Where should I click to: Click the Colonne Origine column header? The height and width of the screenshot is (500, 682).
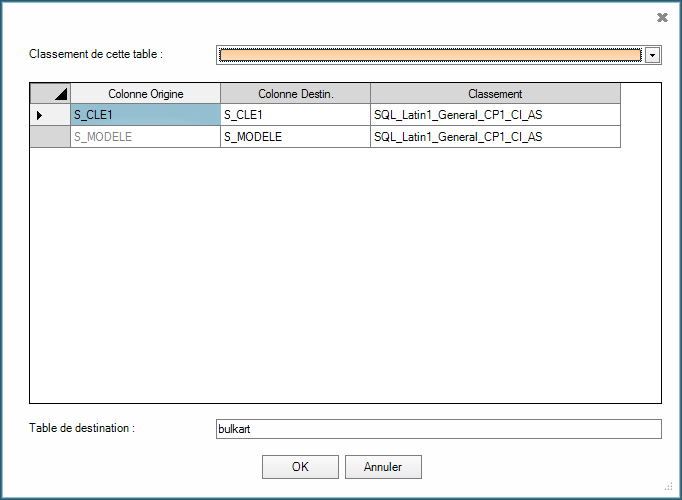coord(145,93)
